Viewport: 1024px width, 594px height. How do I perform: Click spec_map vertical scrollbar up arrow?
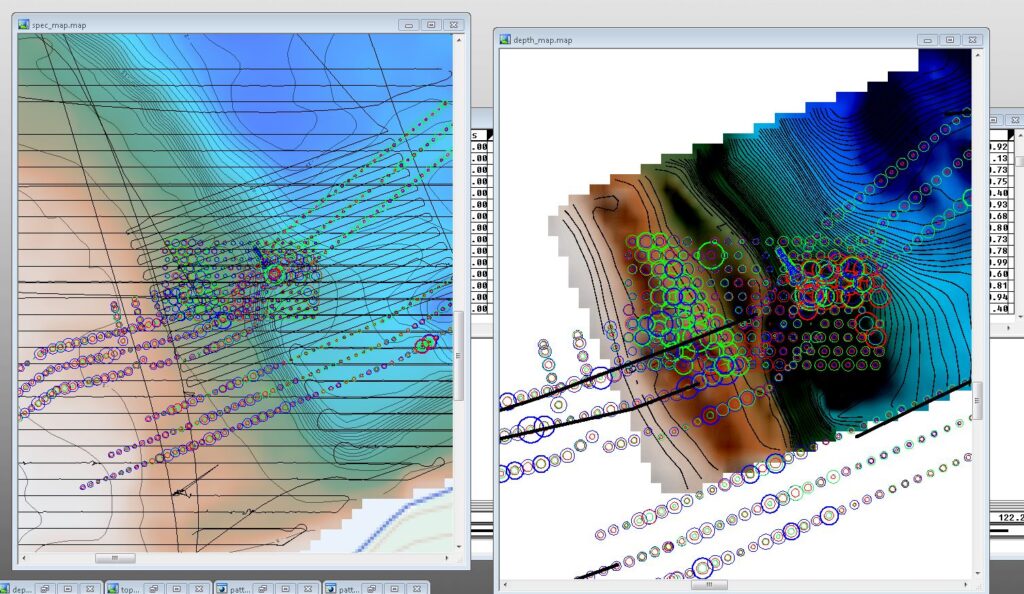460,40
